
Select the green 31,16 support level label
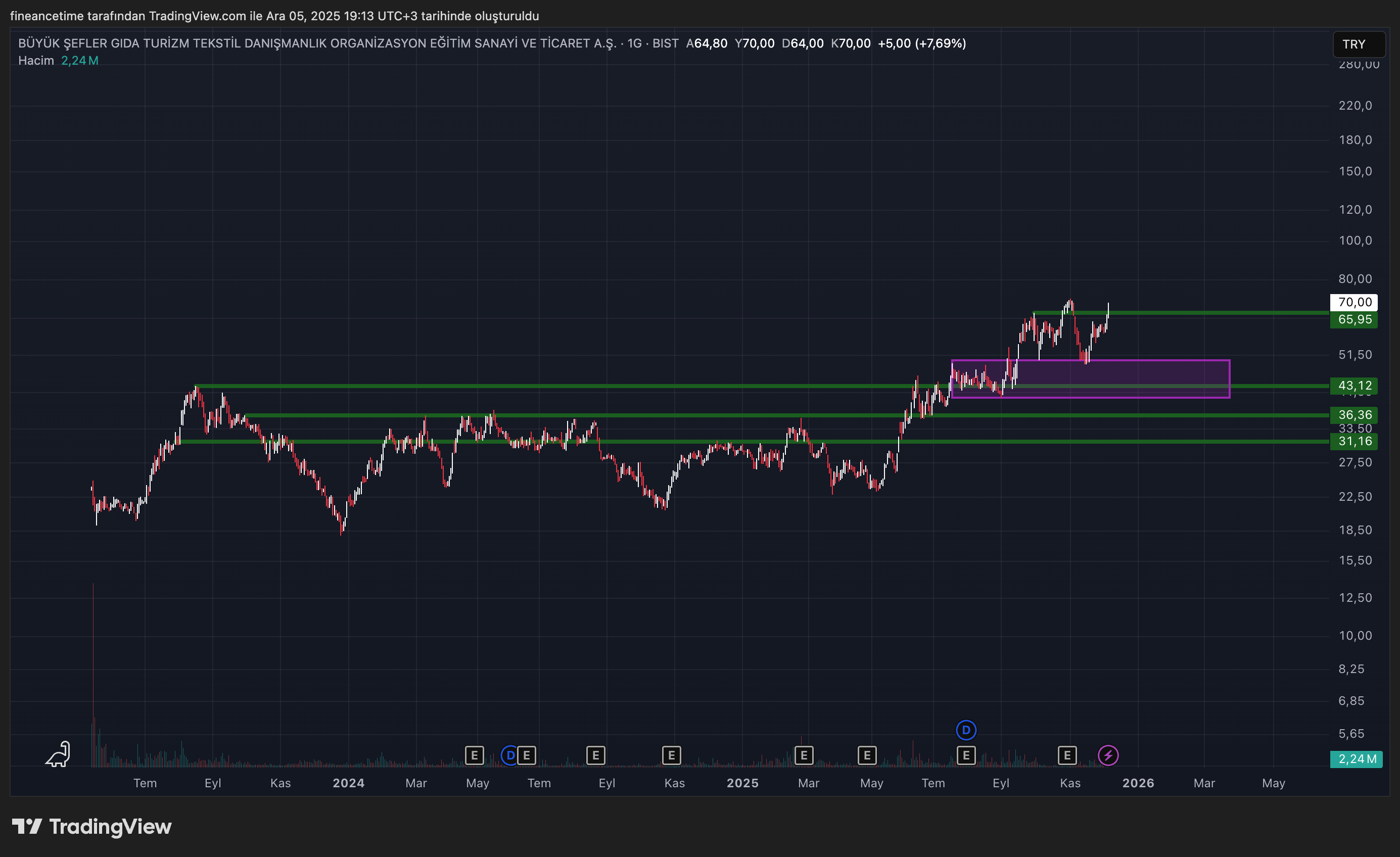click(x=1354, y=441)
